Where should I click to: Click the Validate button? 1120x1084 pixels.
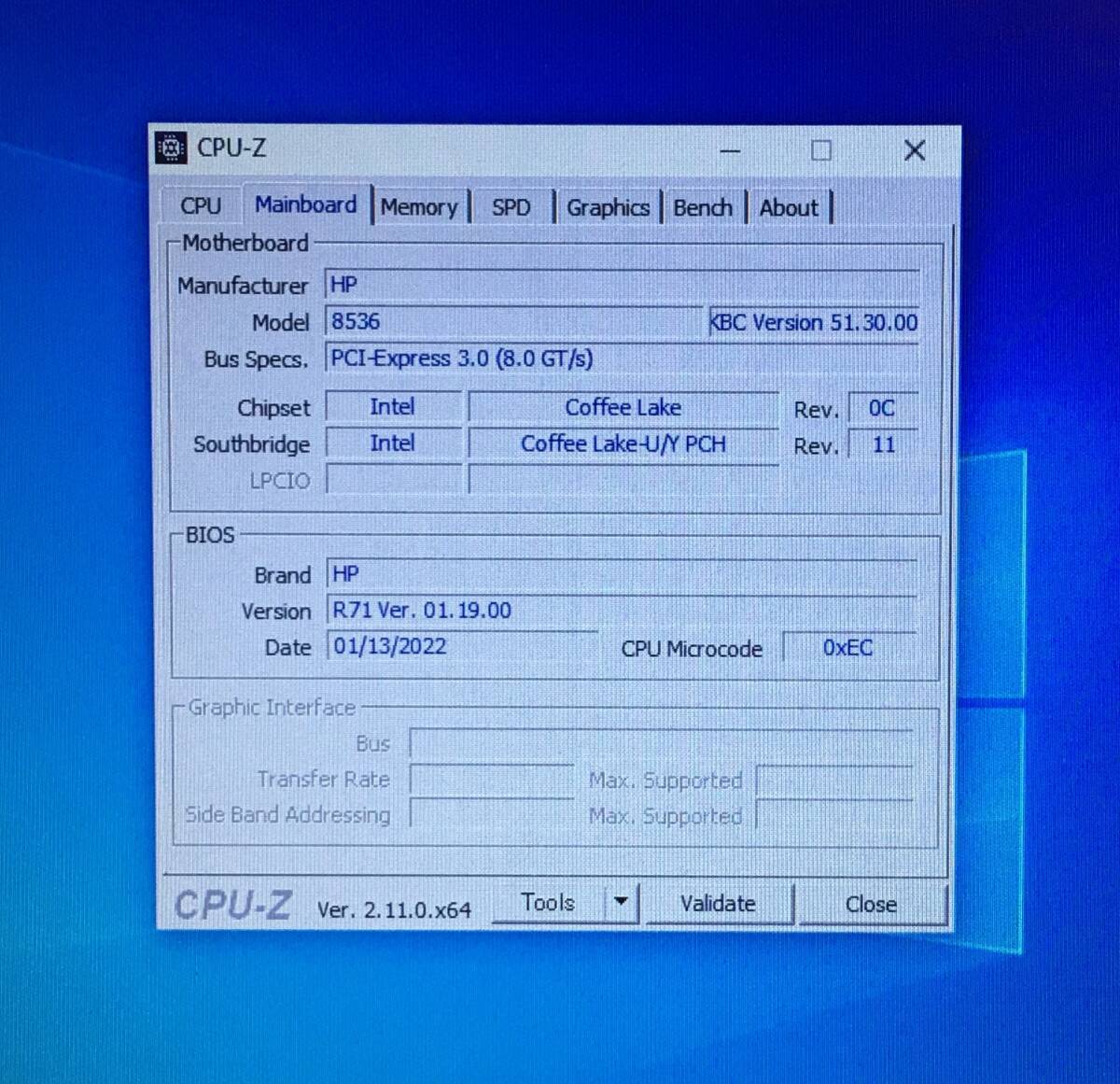point(718,904)
